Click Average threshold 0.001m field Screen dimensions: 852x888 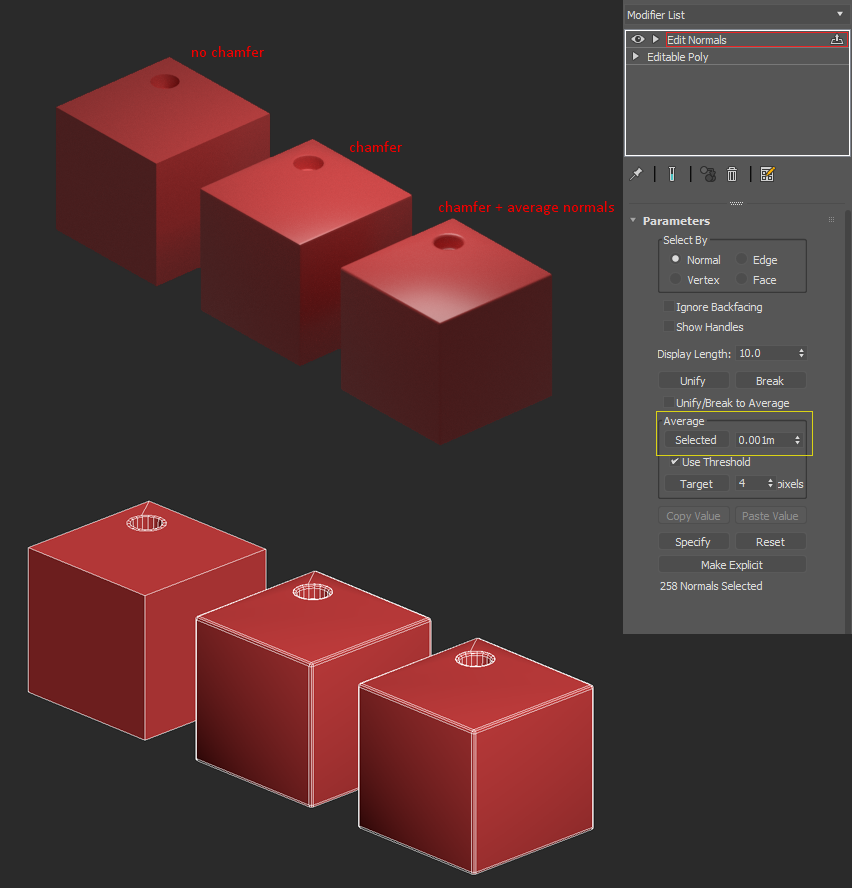coord(764,440)
